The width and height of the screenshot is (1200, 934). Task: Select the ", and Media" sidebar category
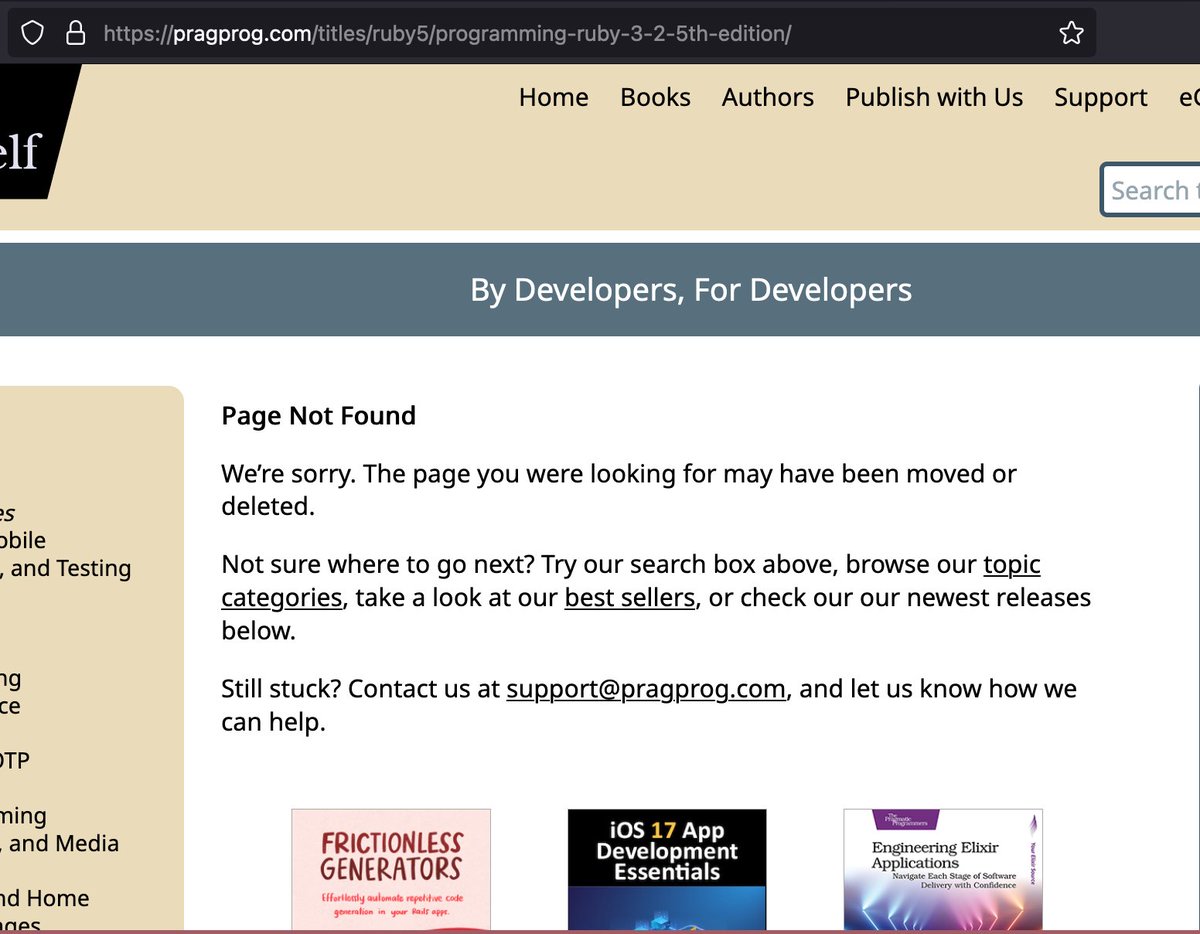60,843
